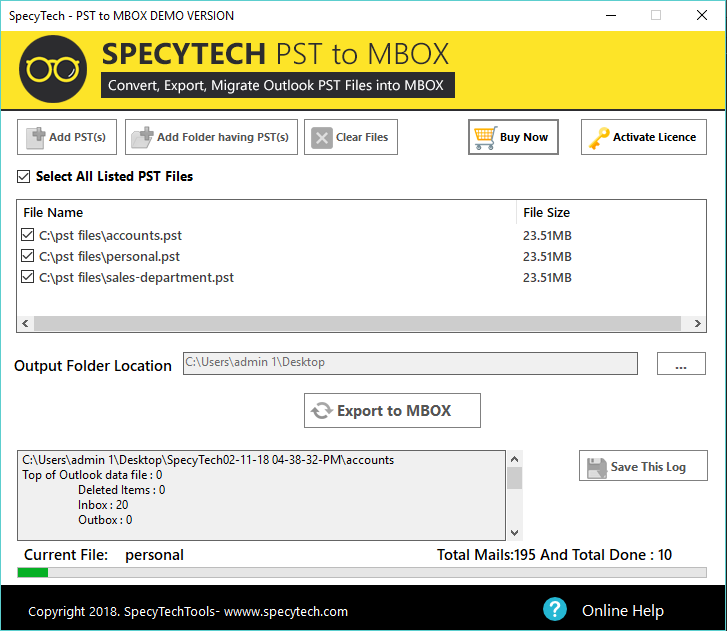The width and height of the screenshot is (727, 631).
Task: Click Add Folder having PST(s) button
Action: pos(211,137)
